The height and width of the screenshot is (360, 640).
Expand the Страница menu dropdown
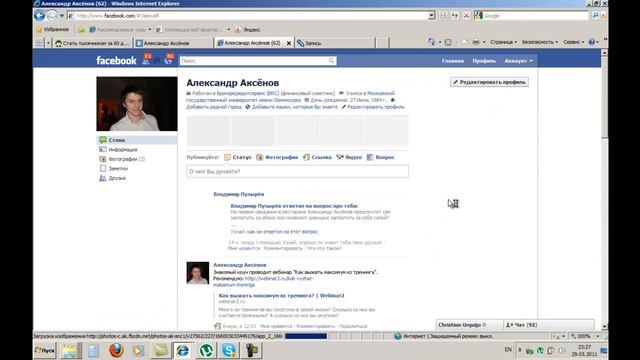tap(503, 42)
